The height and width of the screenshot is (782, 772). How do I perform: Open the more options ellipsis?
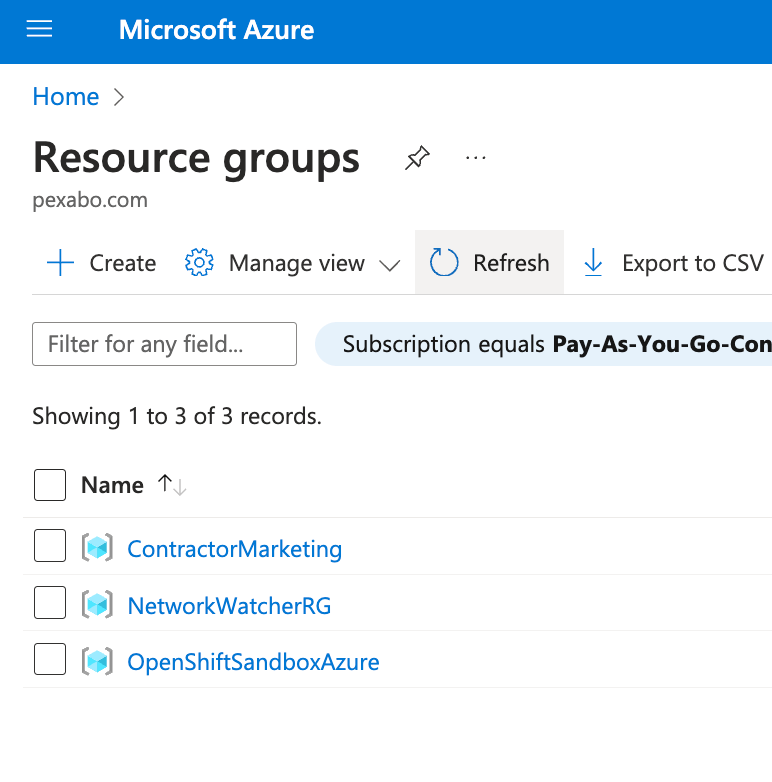475,158
